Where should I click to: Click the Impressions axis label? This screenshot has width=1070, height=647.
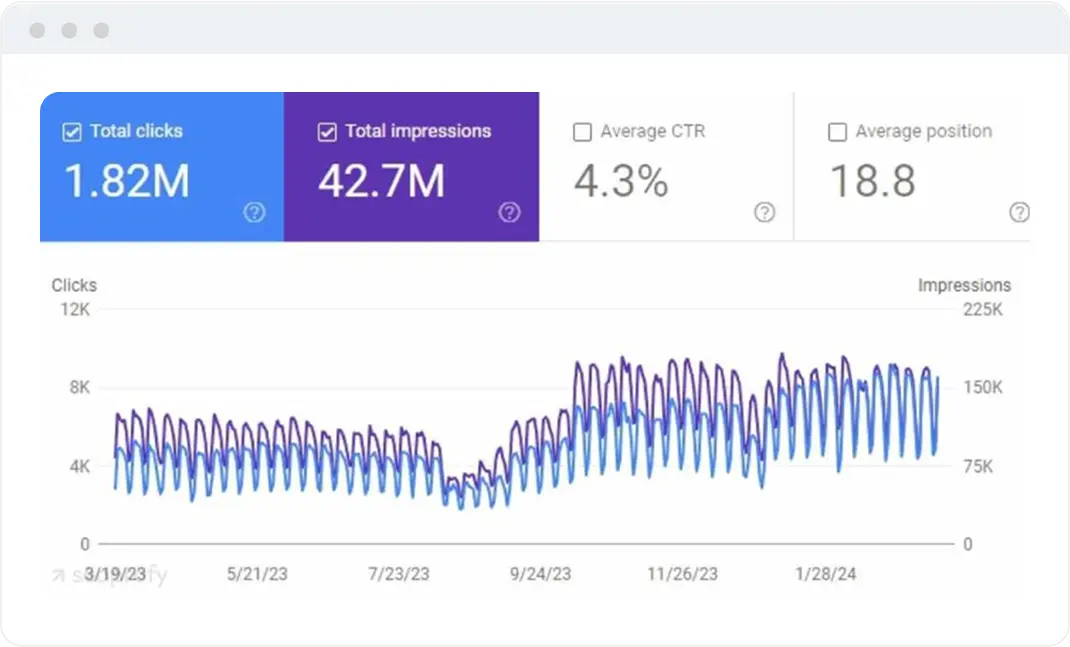(x=965, y=285)
